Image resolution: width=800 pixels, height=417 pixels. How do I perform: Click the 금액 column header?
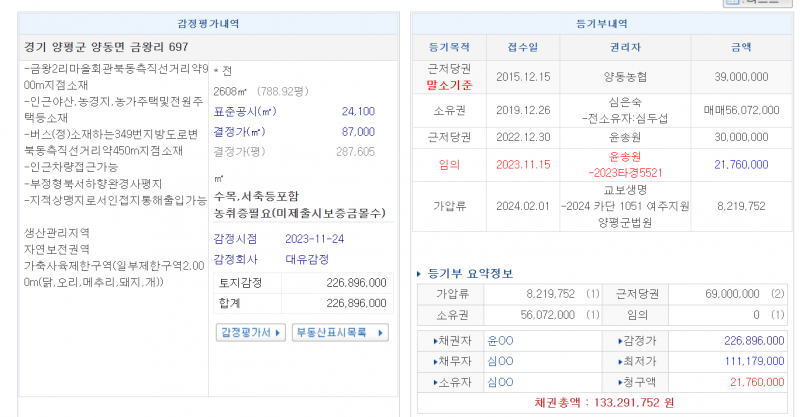[741, 47]
